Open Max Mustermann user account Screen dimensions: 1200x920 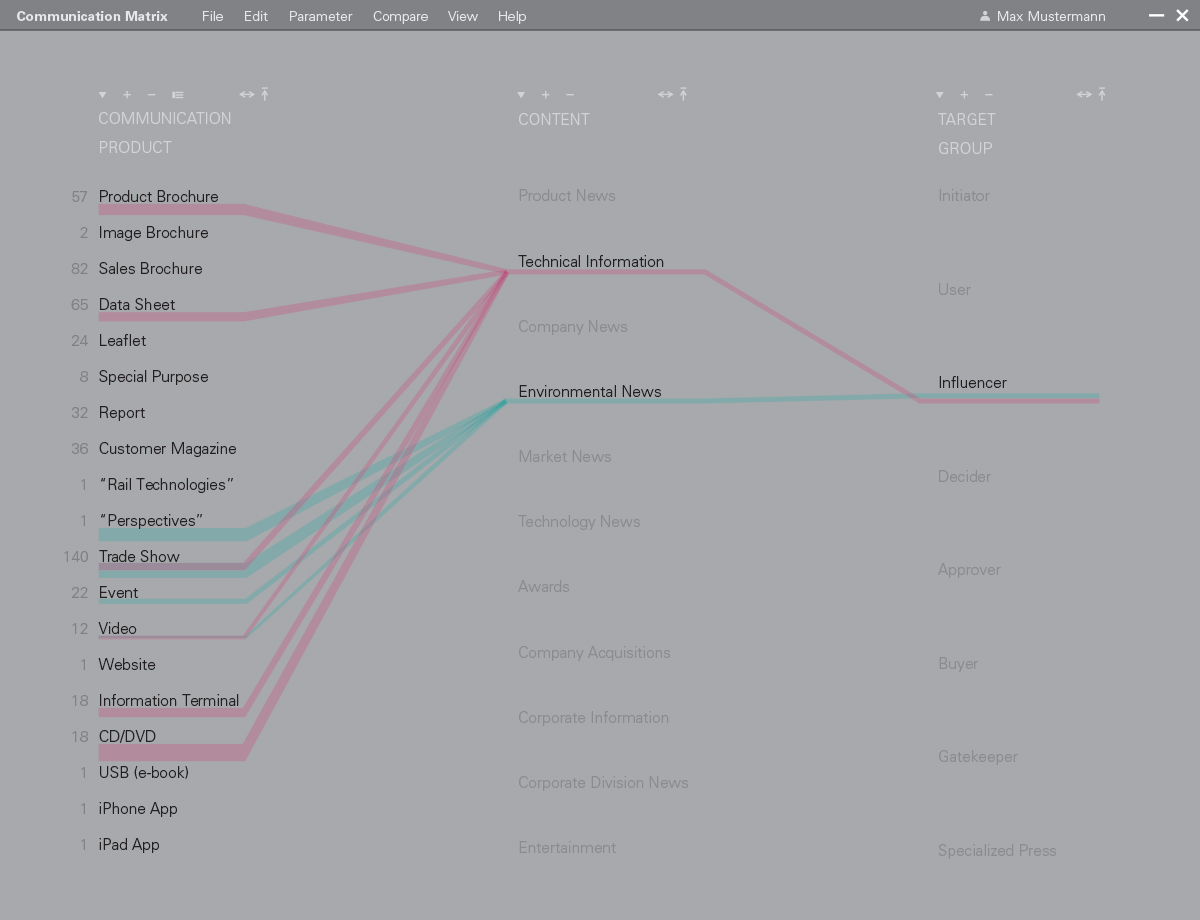pos(1043,16)
